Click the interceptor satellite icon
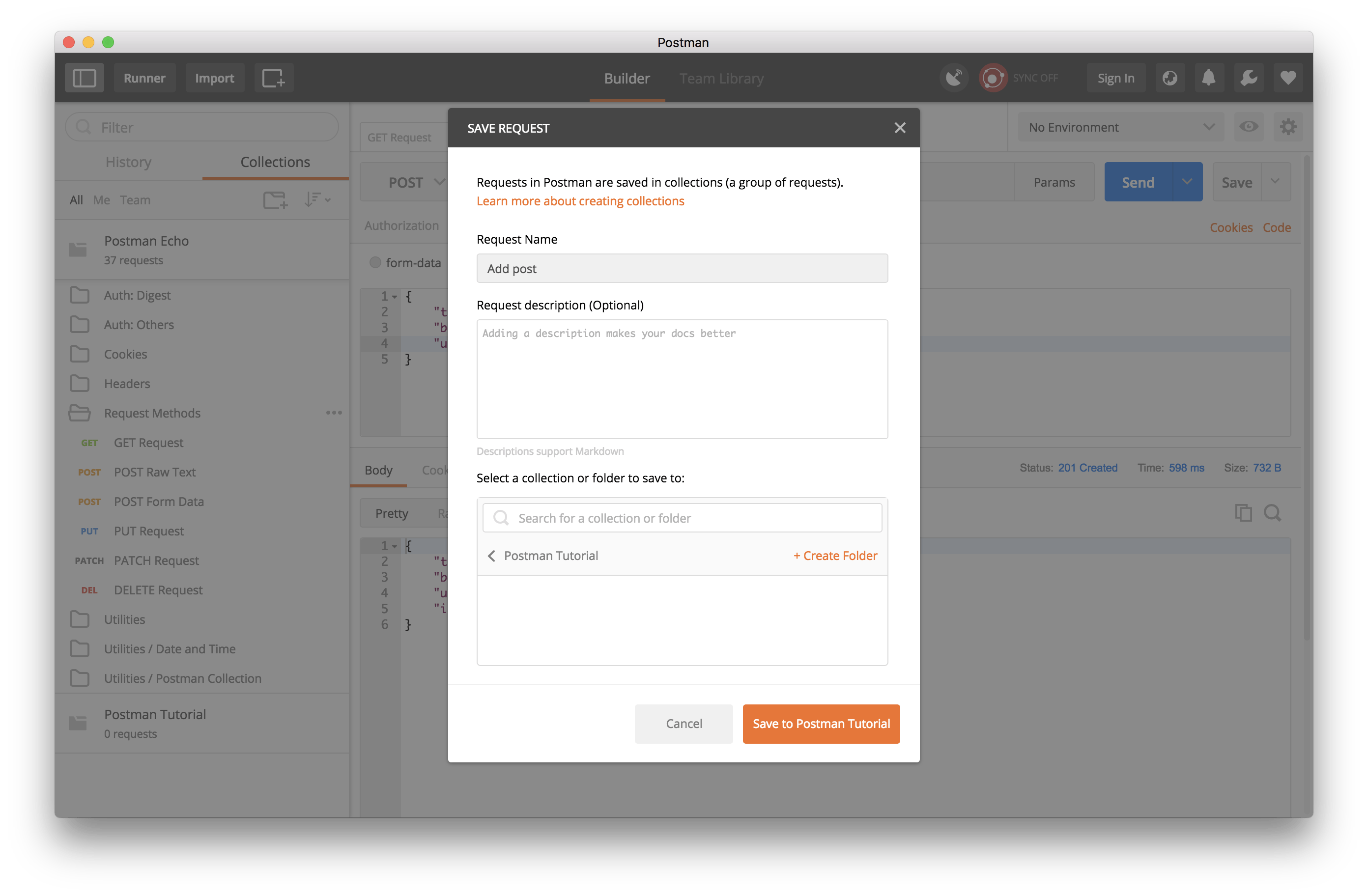1368x896 pixels. 954,78
